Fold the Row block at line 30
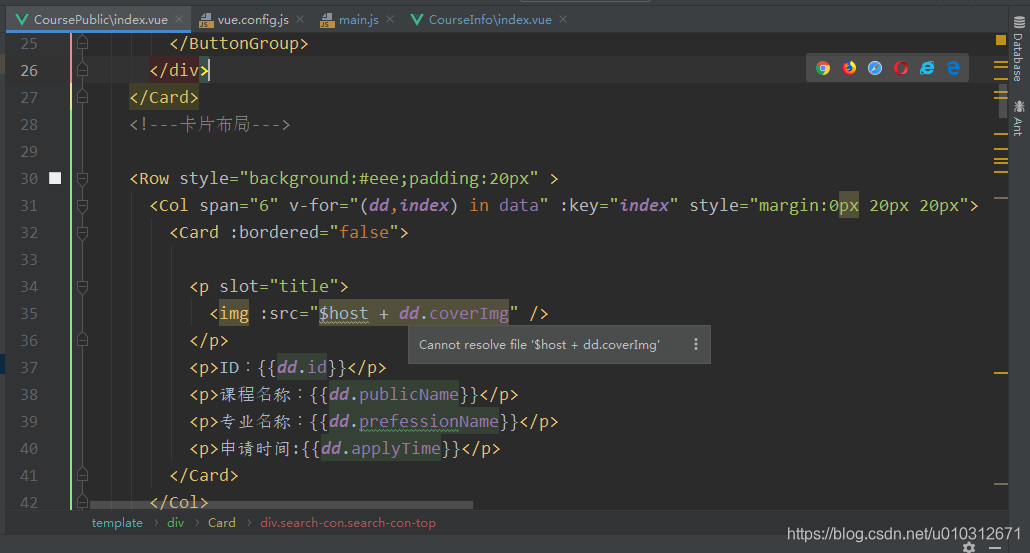The width and height of the screenshot is (1030, 553). pyautogui.click(x=82, y=178)
